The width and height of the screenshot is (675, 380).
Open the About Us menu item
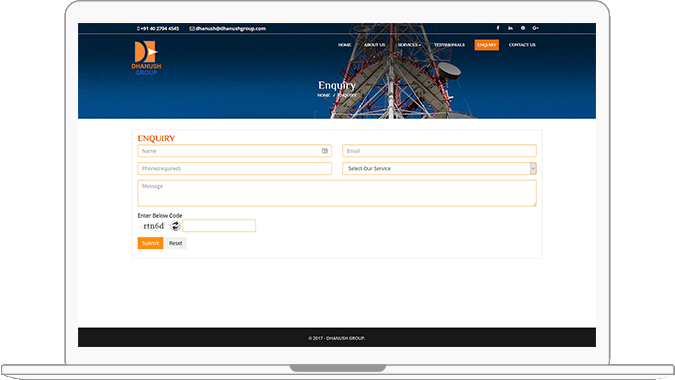375,45
